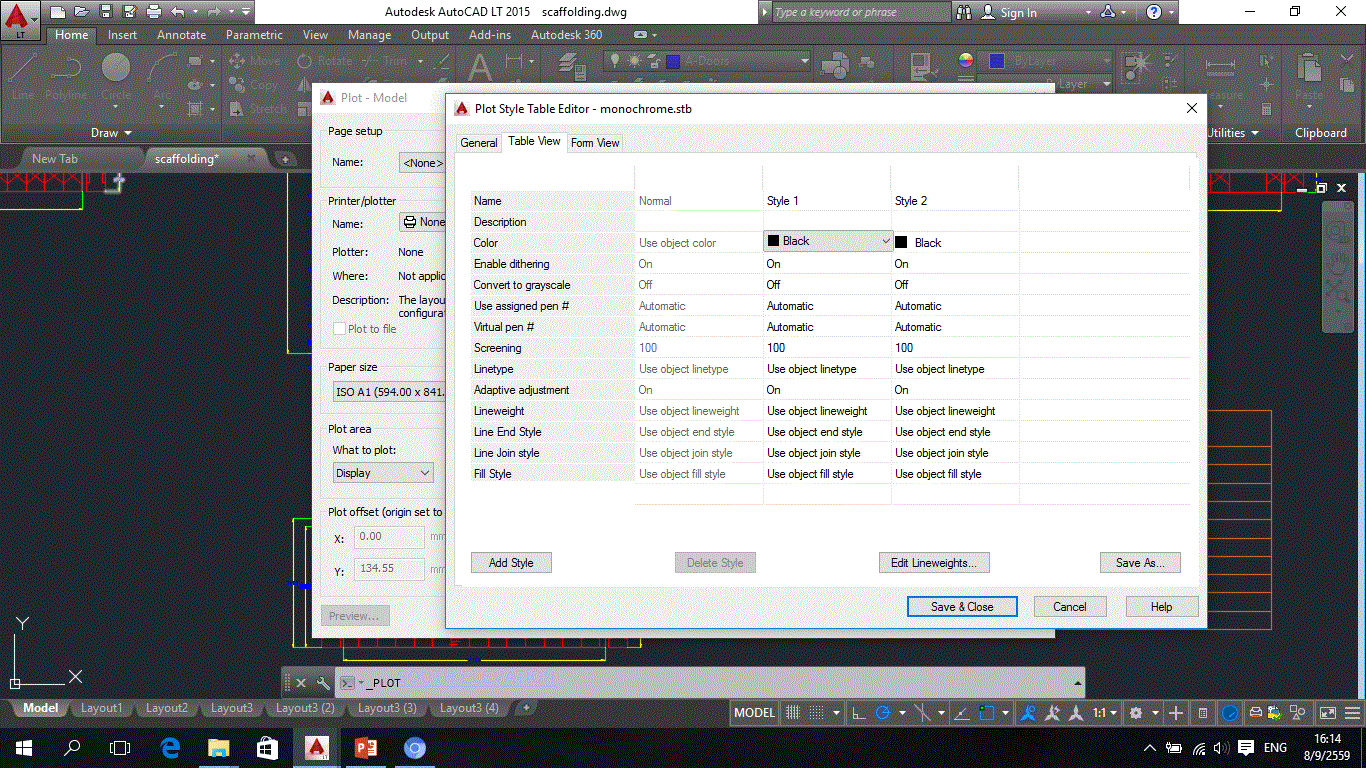Image resolution: width=1366 pixels, height=768 pixels.
Task: Click the Help button in editor
Action: pos(1161,606)
